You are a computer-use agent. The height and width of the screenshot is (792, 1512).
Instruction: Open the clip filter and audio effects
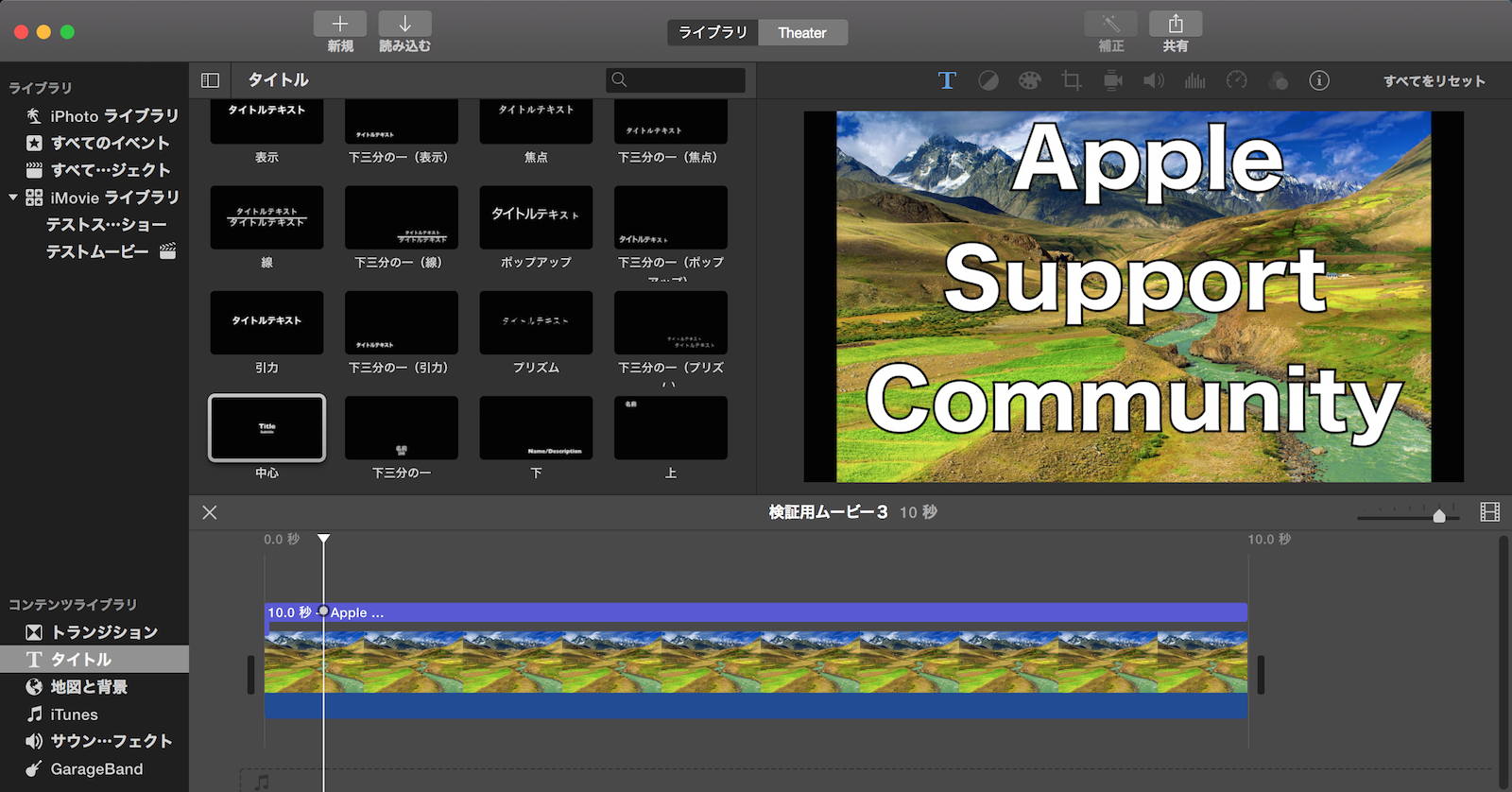pyautogui.click(x=1278, y=80)
